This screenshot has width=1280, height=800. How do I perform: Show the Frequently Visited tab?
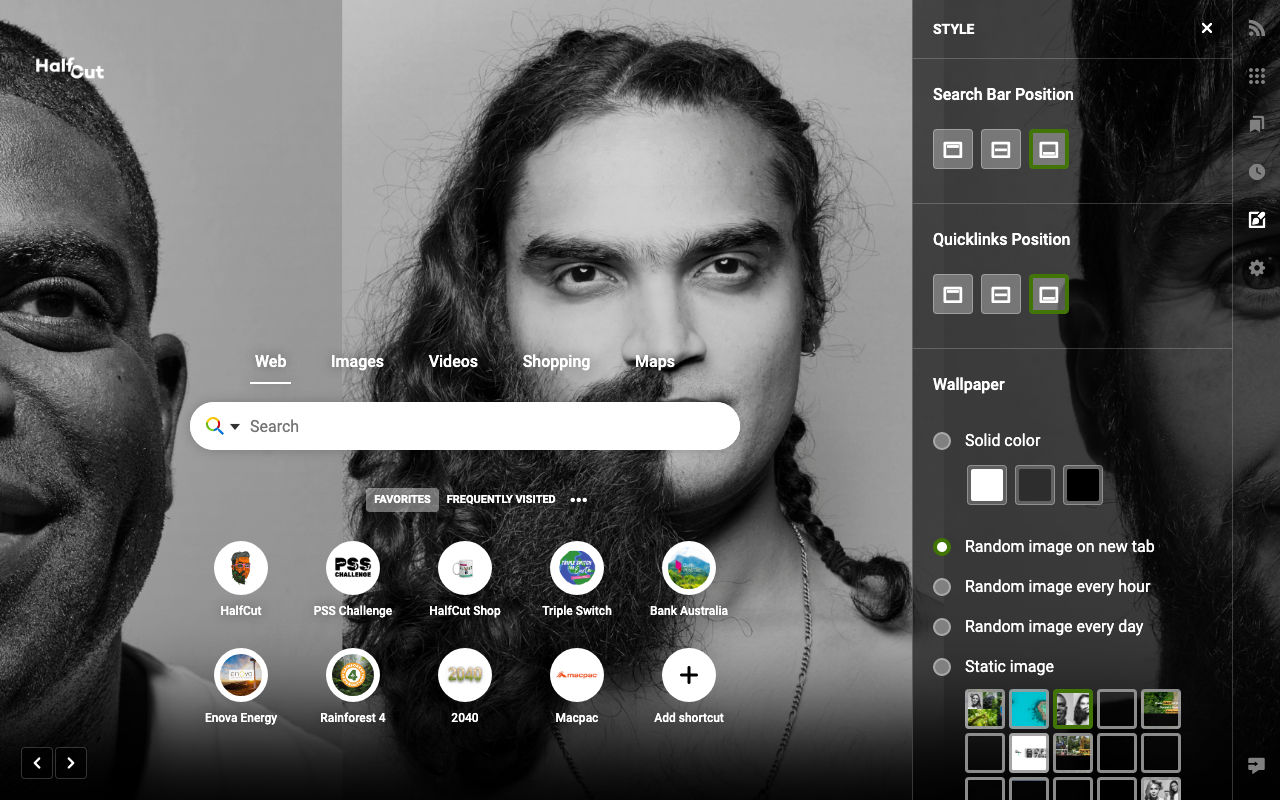[x=501, y=499]
